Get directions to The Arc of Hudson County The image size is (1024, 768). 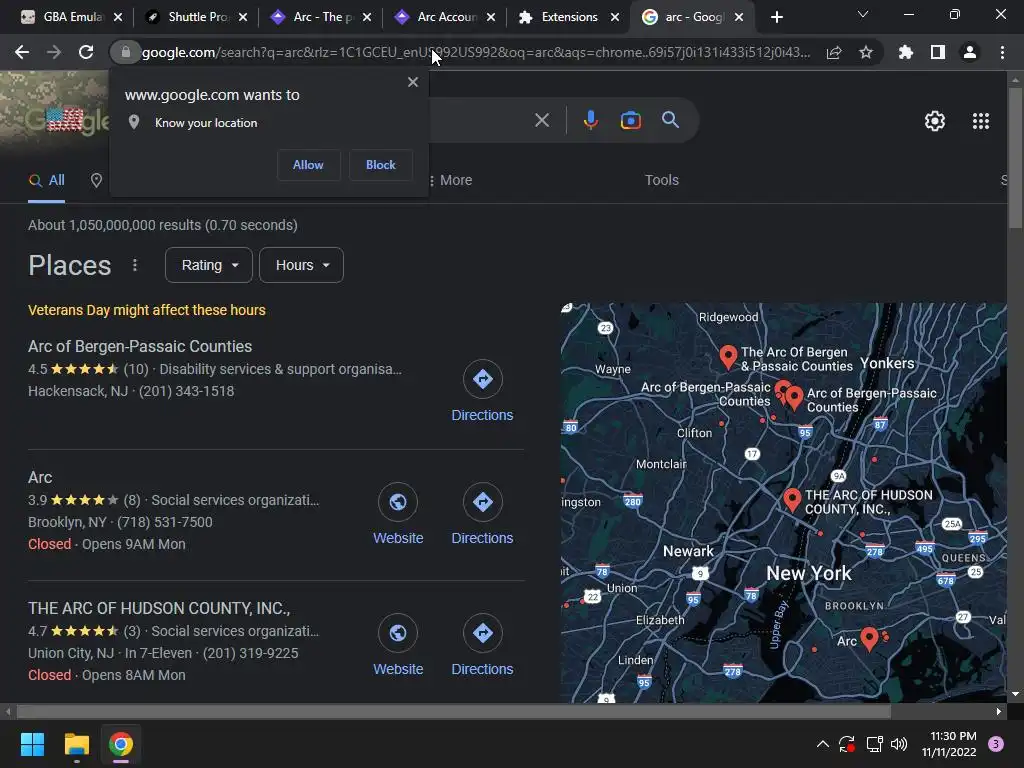(x=482, y=645)
